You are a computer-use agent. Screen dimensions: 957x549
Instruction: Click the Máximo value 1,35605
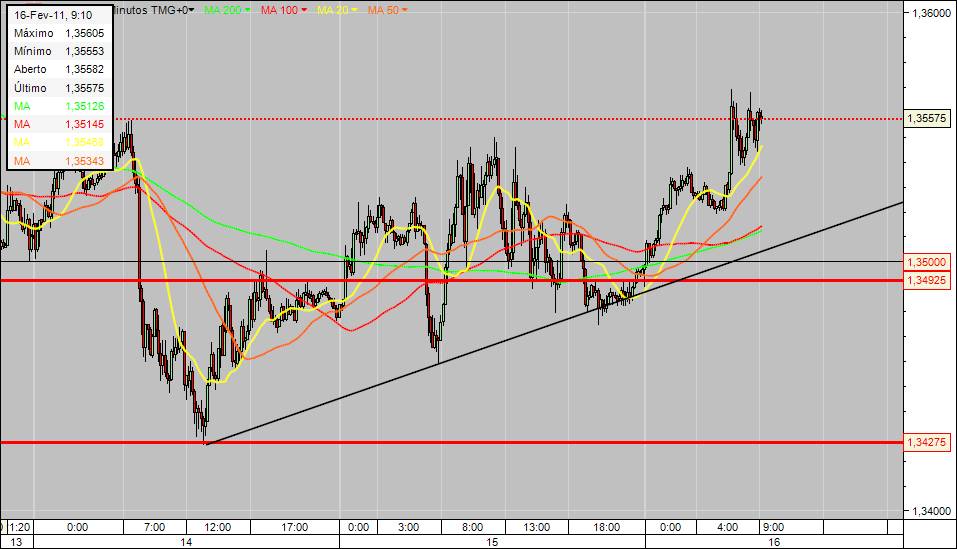click(84, 33)
